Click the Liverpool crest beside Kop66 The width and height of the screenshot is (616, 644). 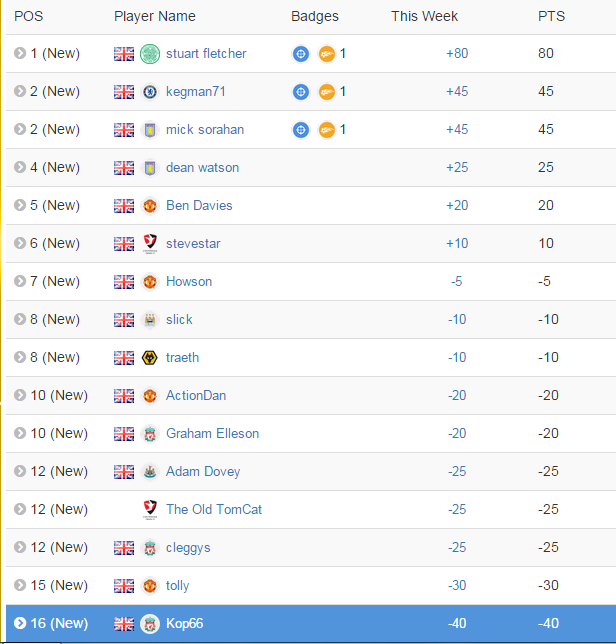[x=150, y=623]
